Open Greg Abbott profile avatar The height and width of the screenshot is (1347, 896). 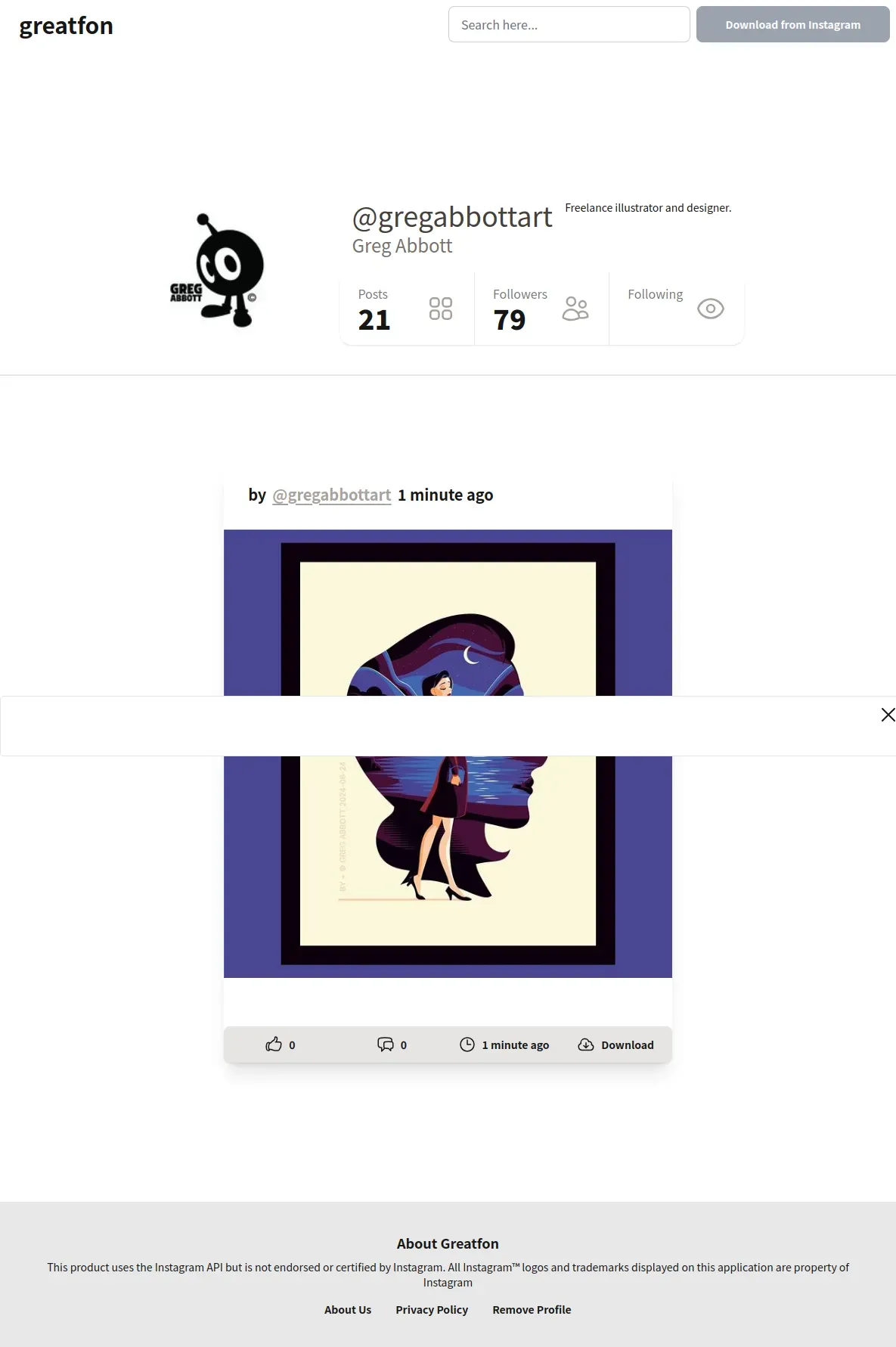pyautogui.click(x=217, y=270)
